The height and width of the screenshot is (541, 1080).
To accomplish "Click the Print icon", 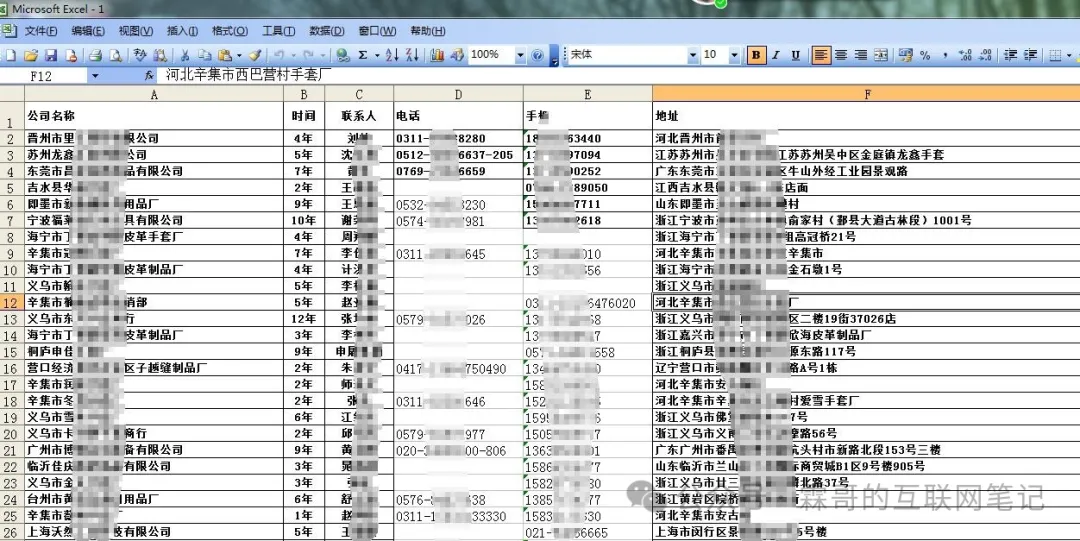I will 97,55.
